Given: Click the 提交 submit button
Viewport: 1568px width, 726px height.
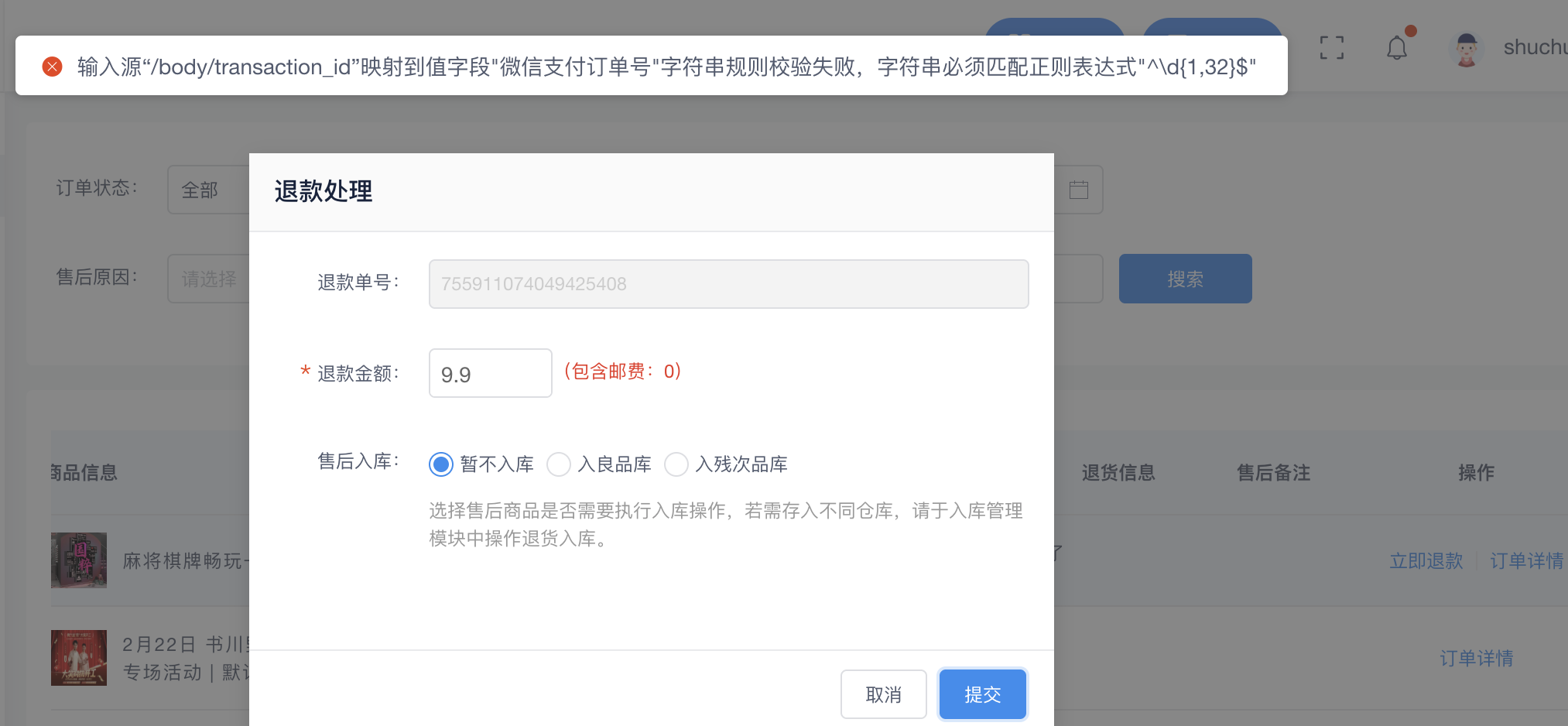Looking at the screenshot, I should click(x=982, y=694).
